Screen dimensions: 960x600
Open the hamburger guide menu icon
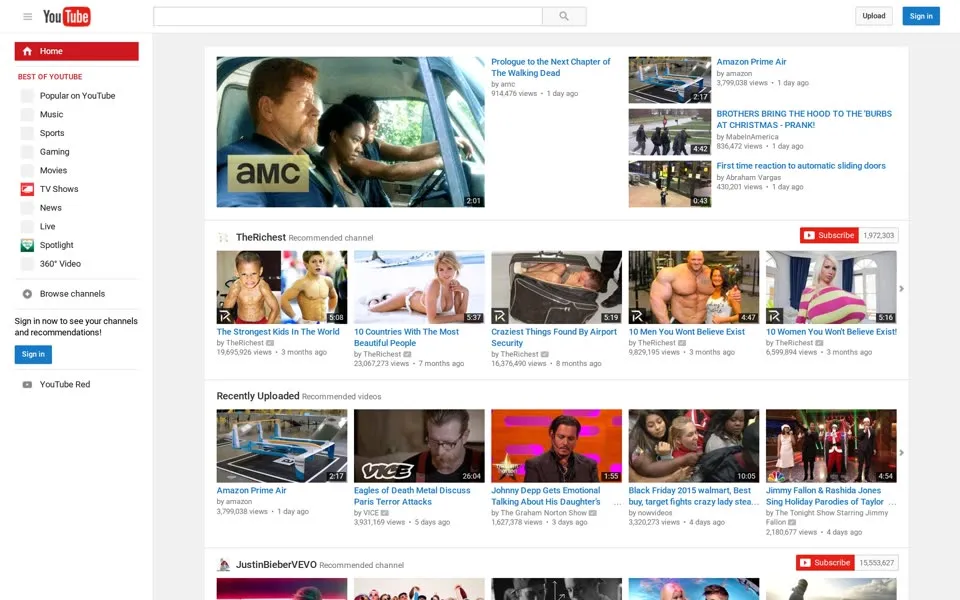(28, 17)
